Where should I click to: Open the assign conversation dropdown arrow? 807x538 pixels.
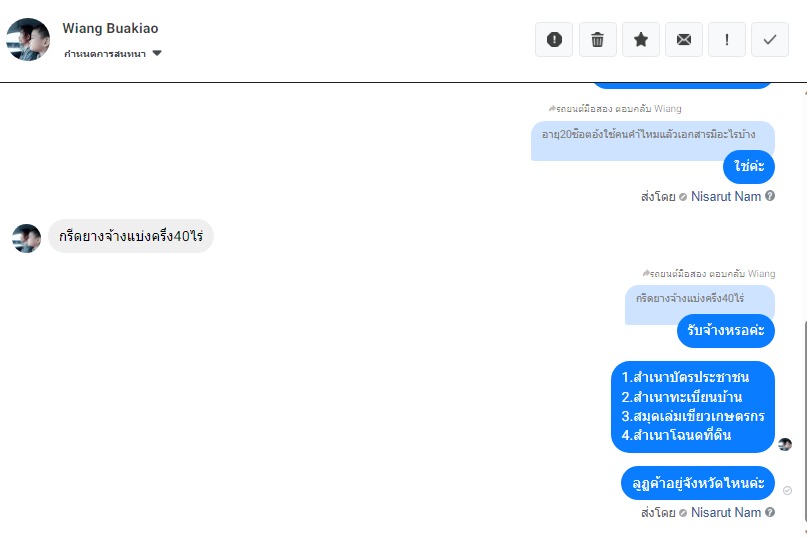(x=157, y=53)
